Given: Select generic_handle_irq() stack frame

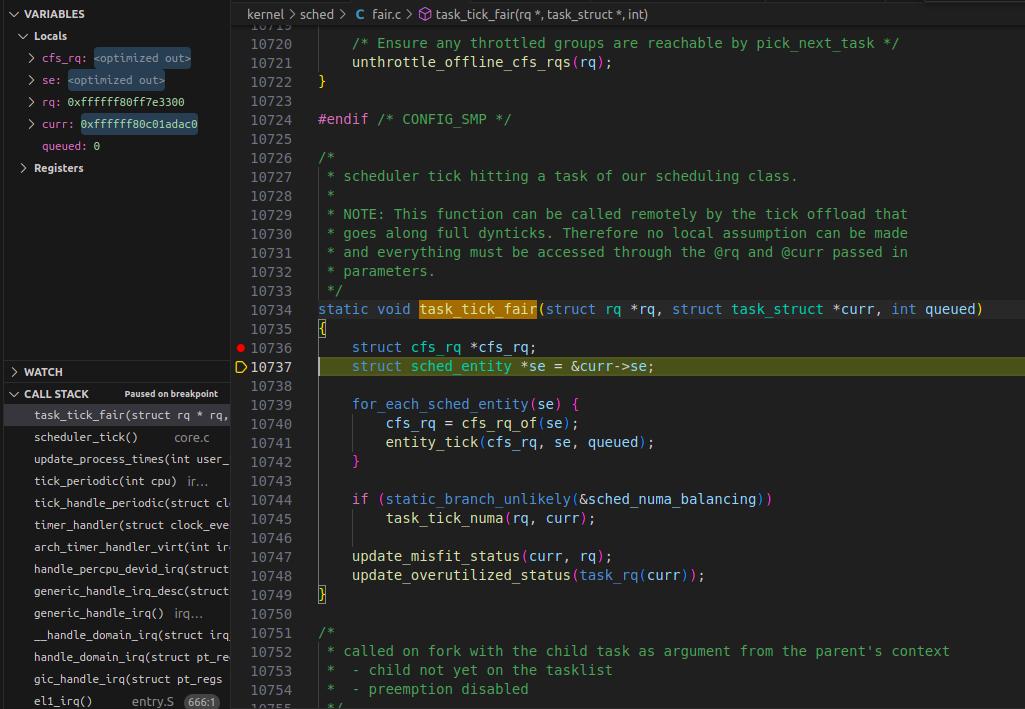Looking at the screenshot, I should tap(117, 613).
